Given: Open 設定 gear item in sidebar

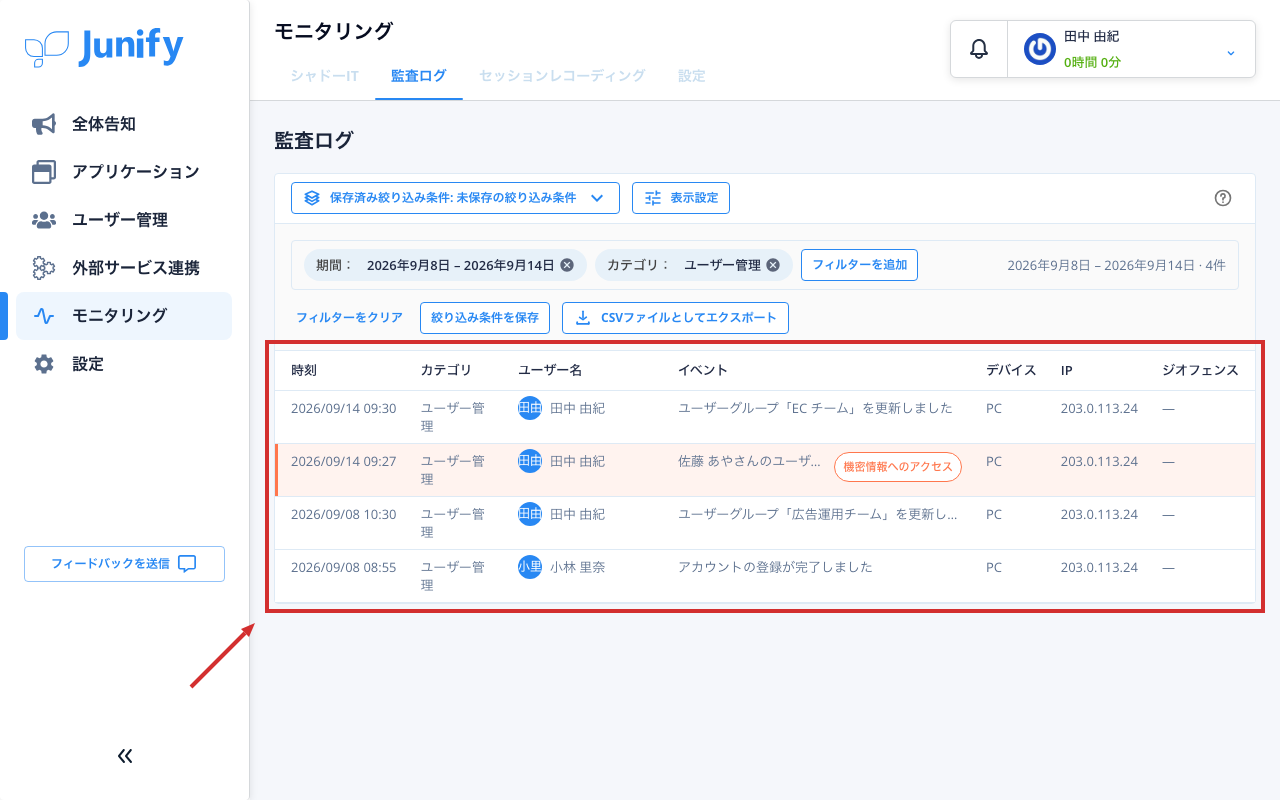Looking at the screenshot, I should click(x=124, y=364).
